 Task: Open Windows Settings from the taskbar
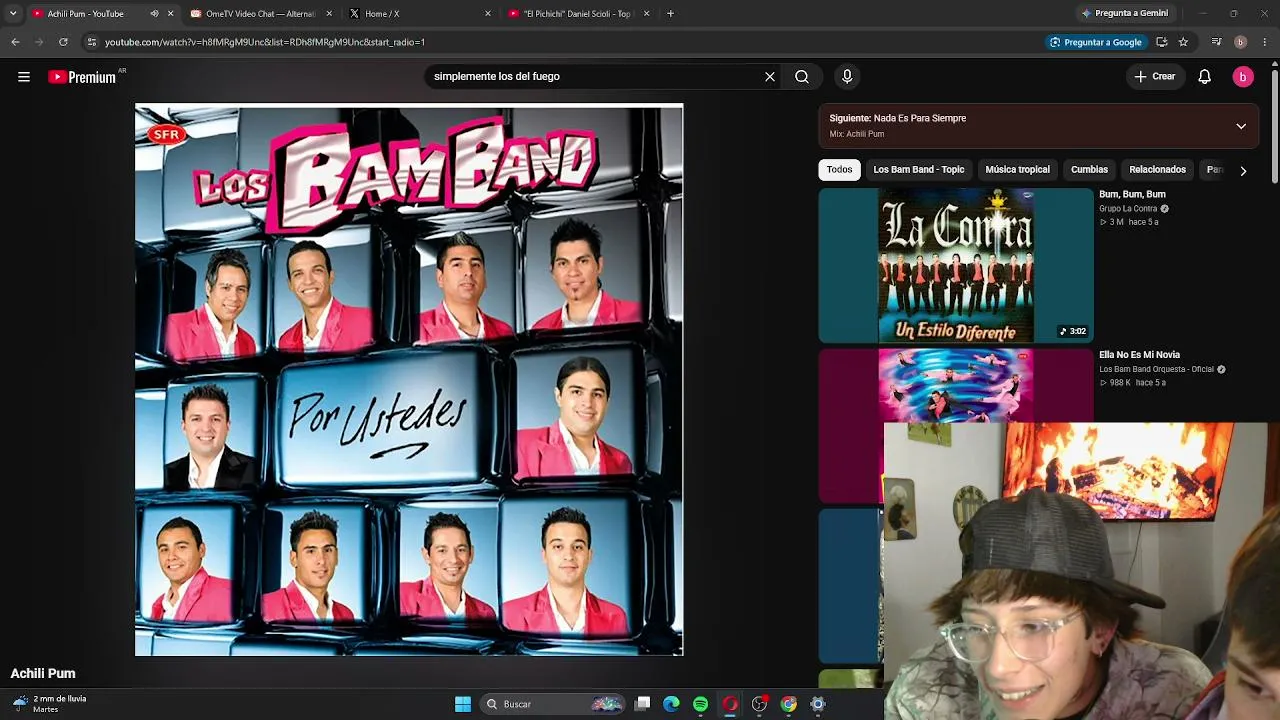[x=818, y=704]
